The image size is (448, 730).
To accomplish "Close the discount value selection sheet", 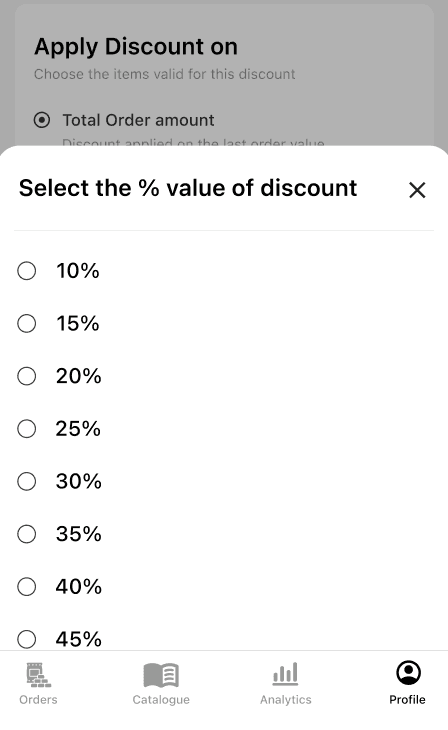I will pos(417,189).
